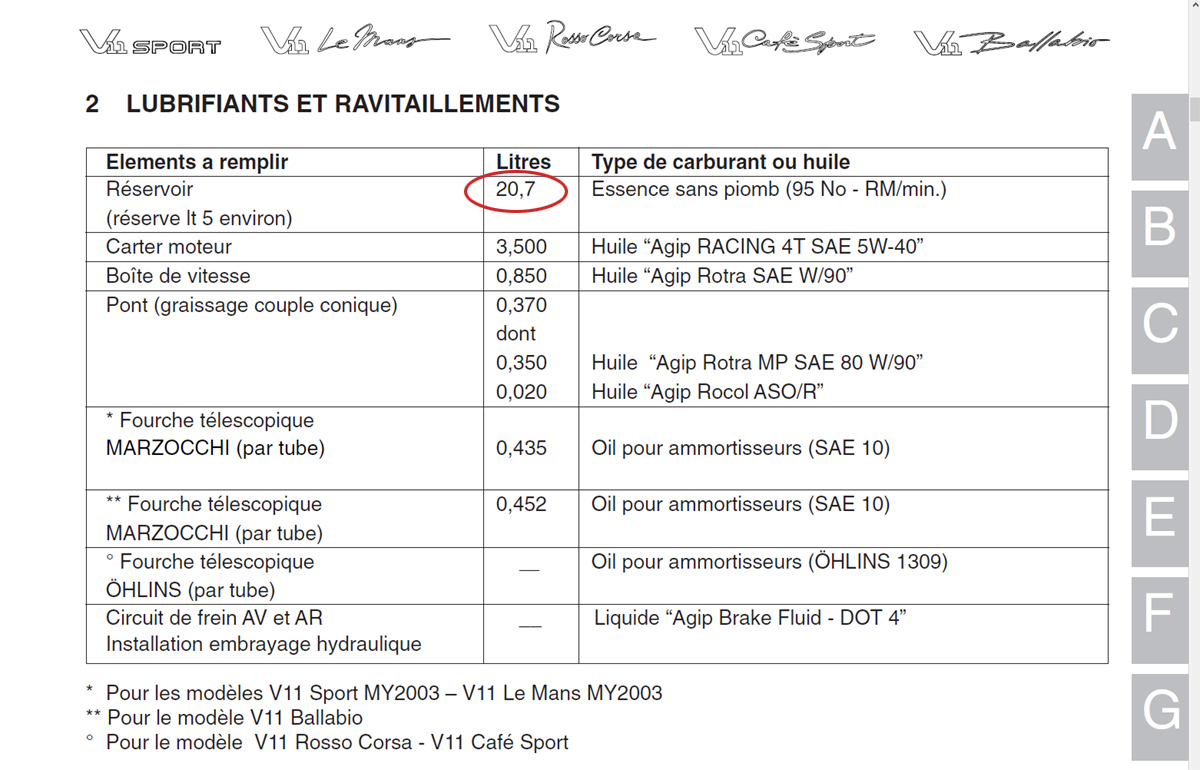
Task: Click column header "Litres"
Action: point(523,162)
